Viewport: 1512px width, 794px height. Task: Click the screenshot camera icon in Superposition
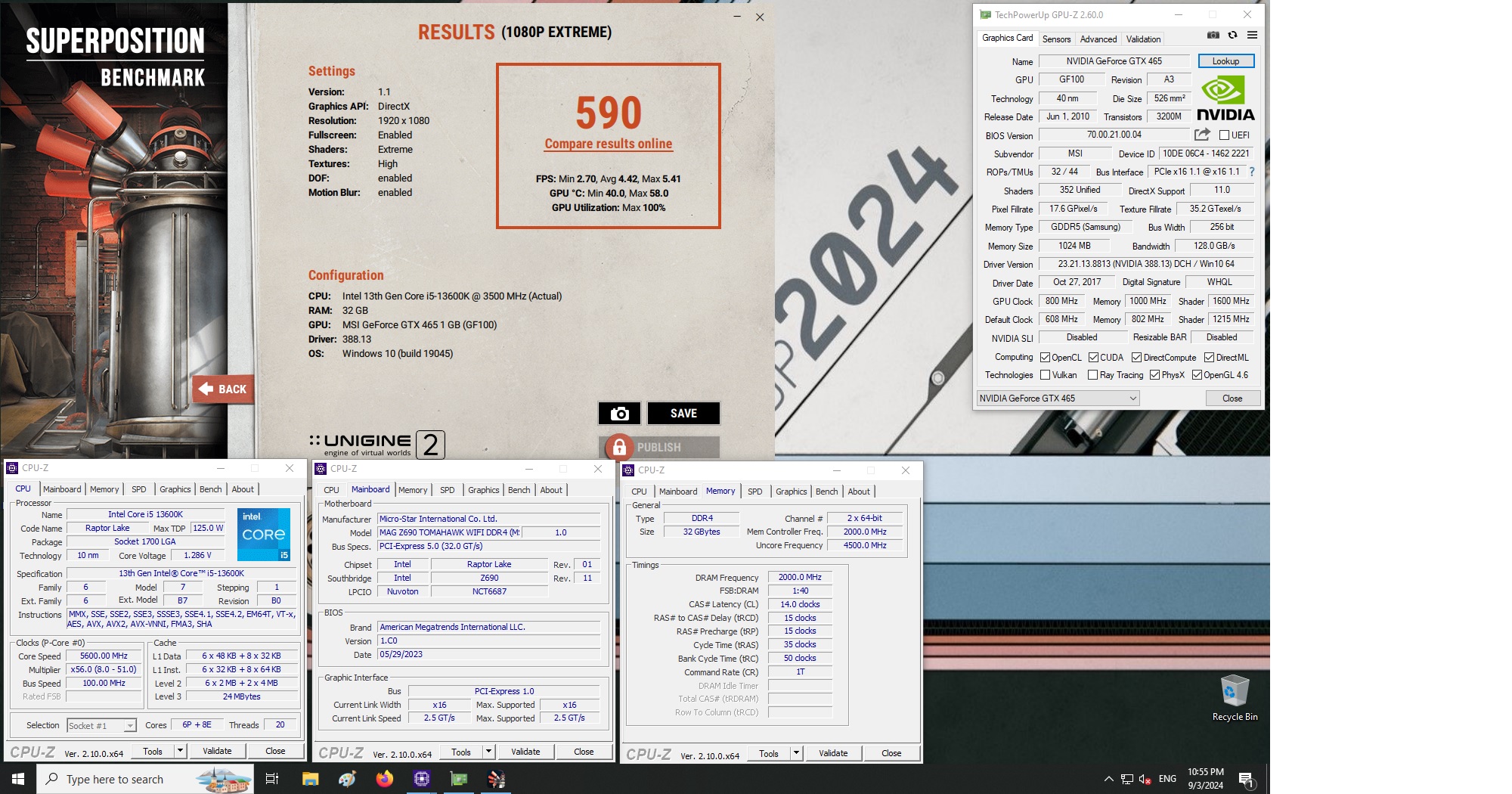619,414
